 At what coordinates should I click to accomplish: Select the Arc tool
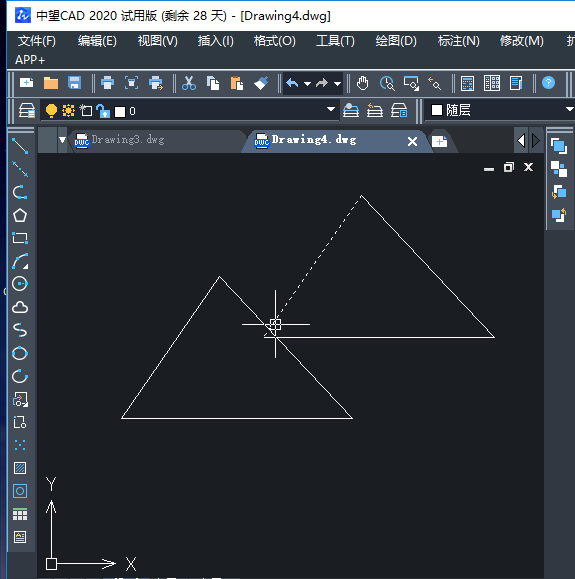pyautogui.click(x=20, y=261)
